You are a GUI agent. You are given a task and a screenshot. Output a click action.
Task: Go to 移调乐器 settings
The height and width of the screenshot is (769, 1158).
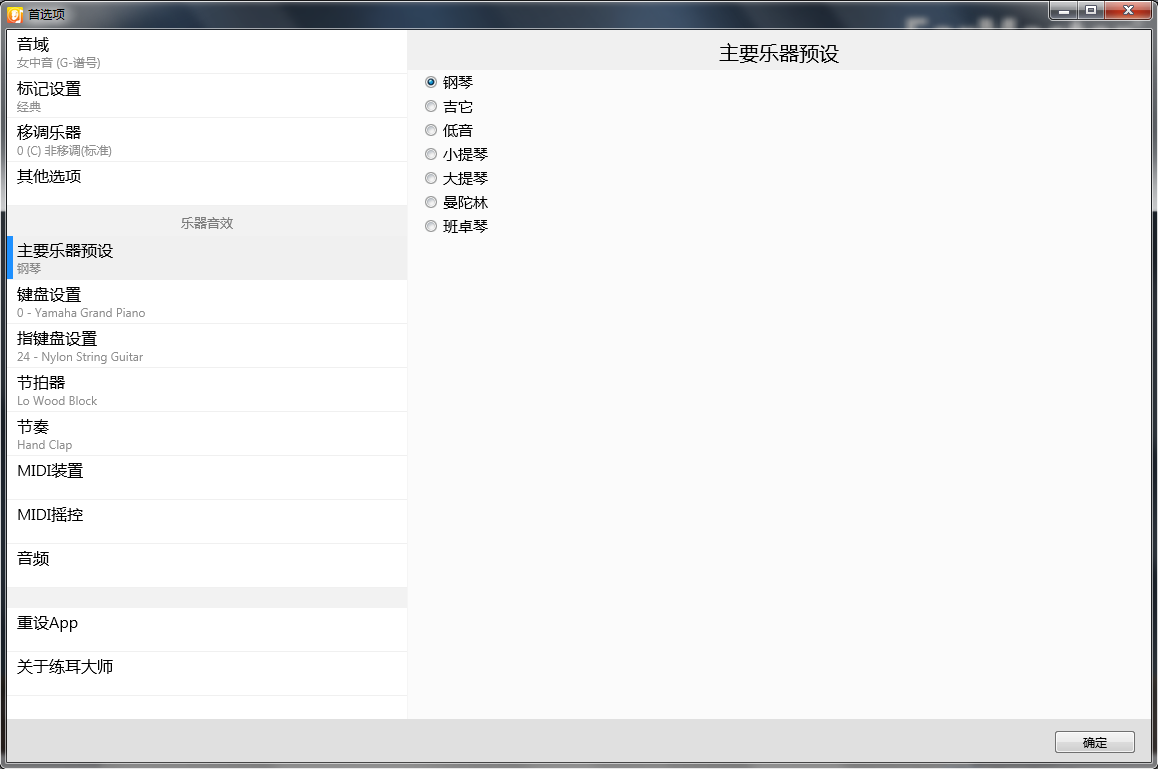207,140
